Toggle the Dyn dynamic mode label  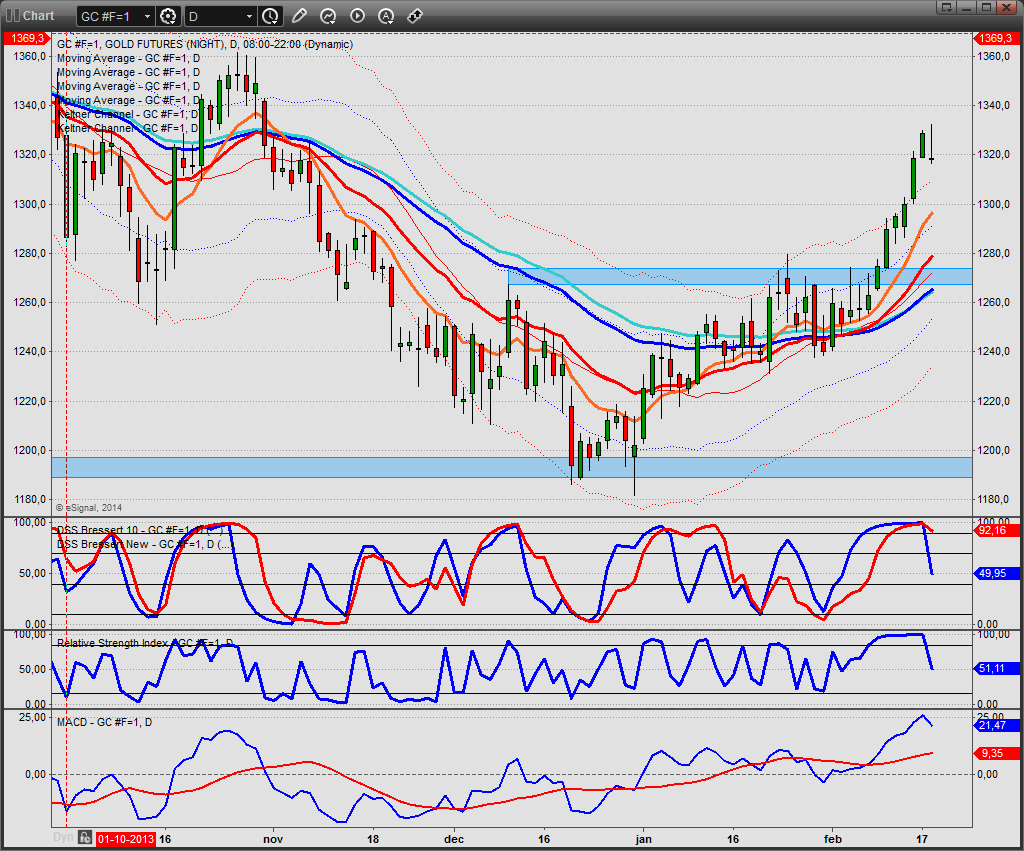[62, 837]
